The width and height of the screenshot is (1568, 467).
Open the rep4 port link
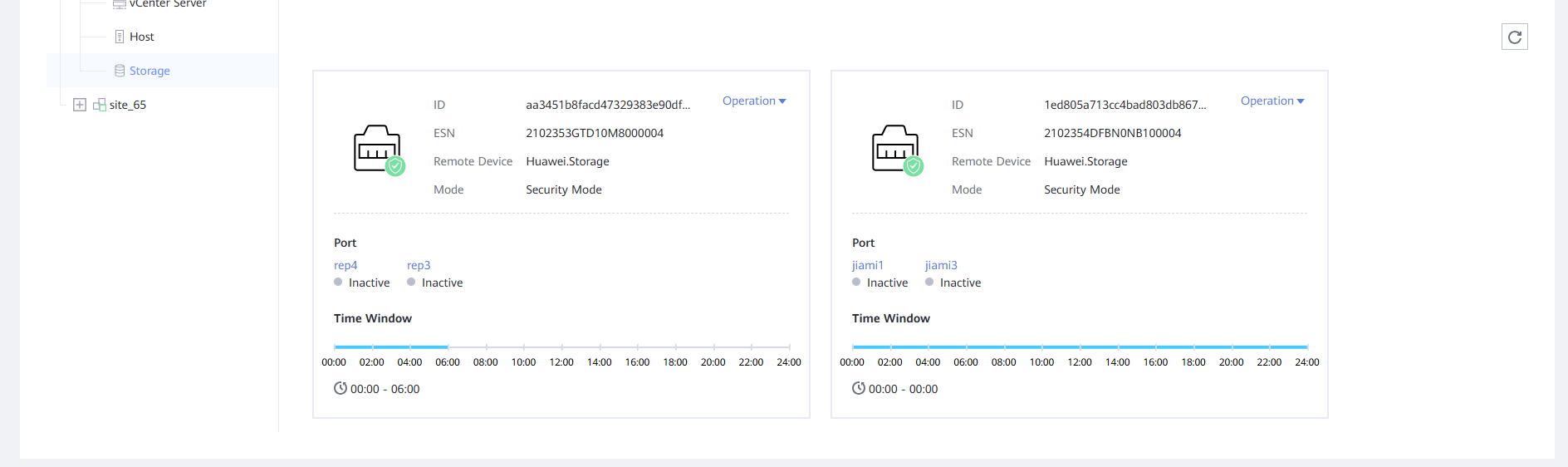click(x=345, y=265)
